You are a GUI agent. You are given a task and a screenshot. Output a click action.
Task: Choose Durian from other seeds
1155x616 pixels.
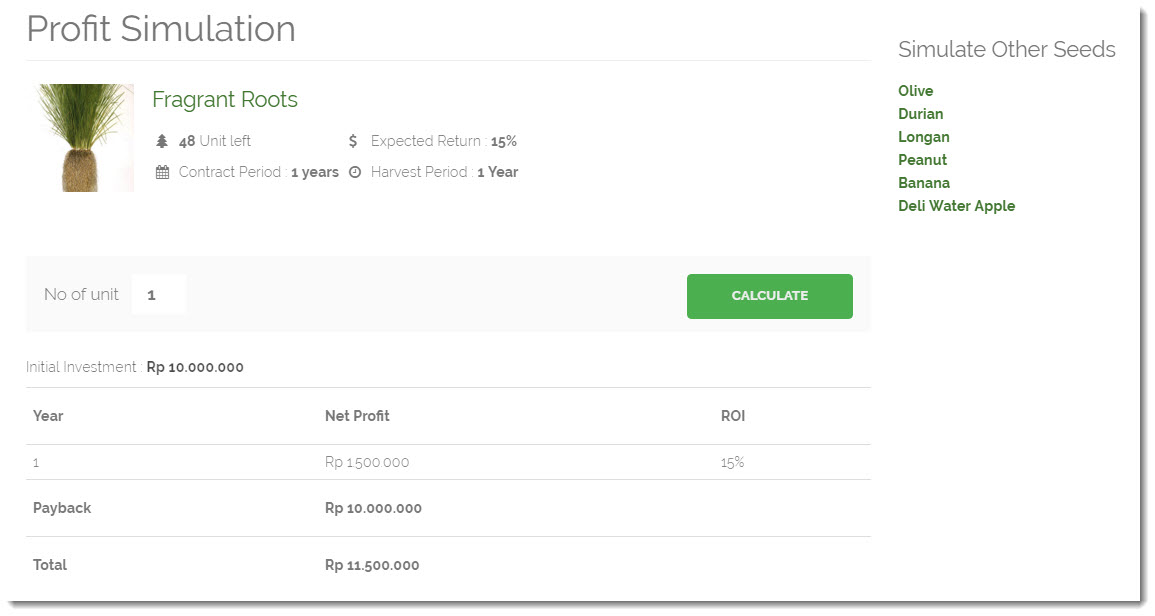920,114
